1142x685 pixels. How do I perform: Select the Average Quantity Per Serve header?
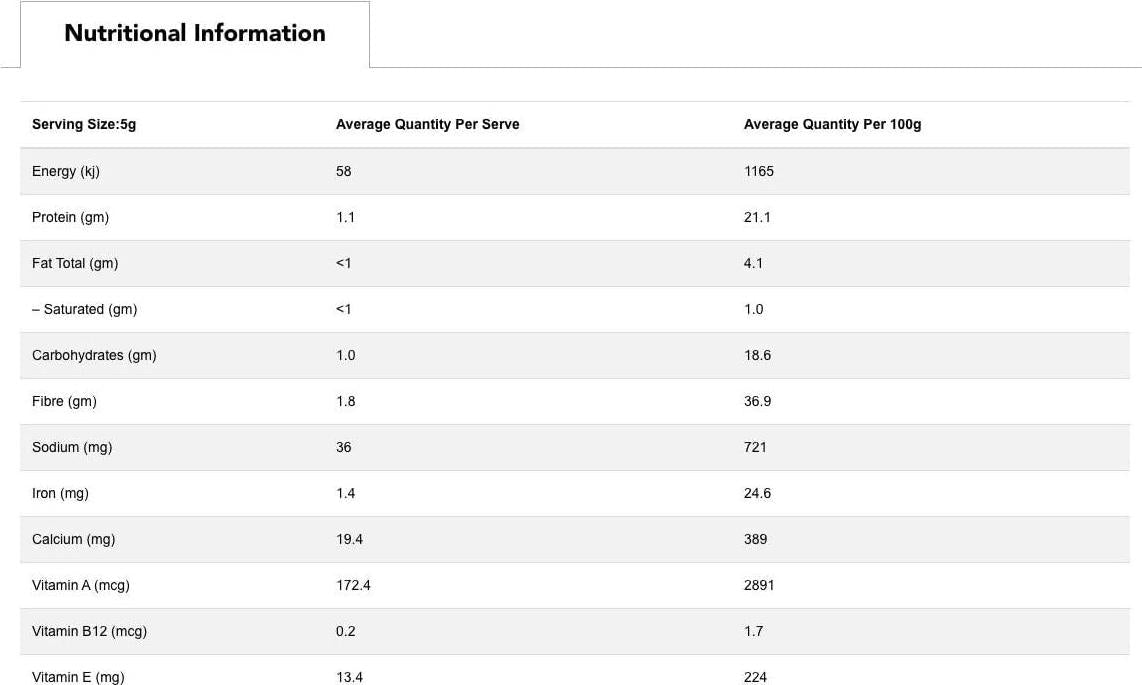[x=427, y=125]
